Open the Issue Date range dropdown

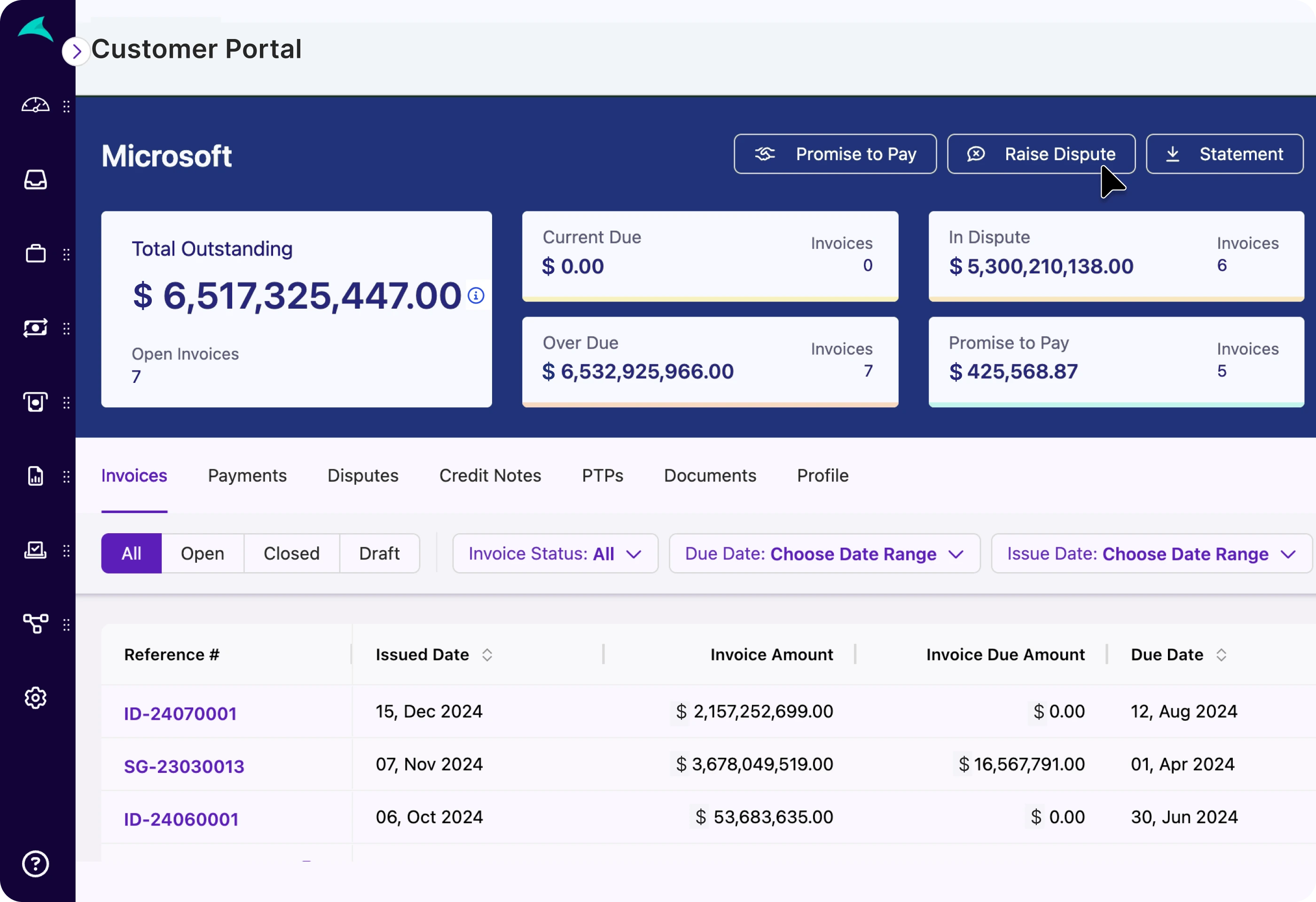tap(1151, 553)
